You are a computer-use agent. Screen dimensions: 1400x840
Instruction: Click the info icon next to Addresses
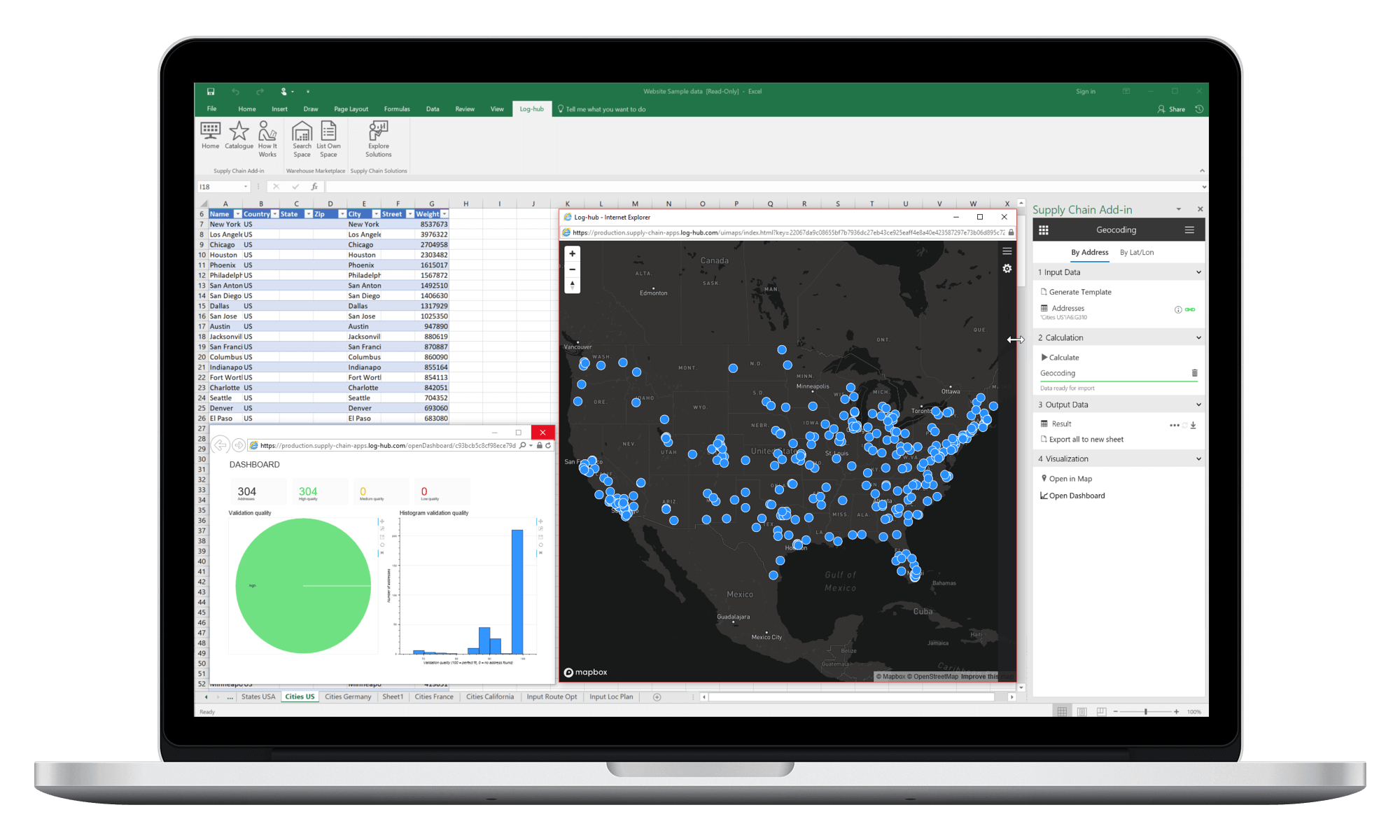click(1177, 309)
